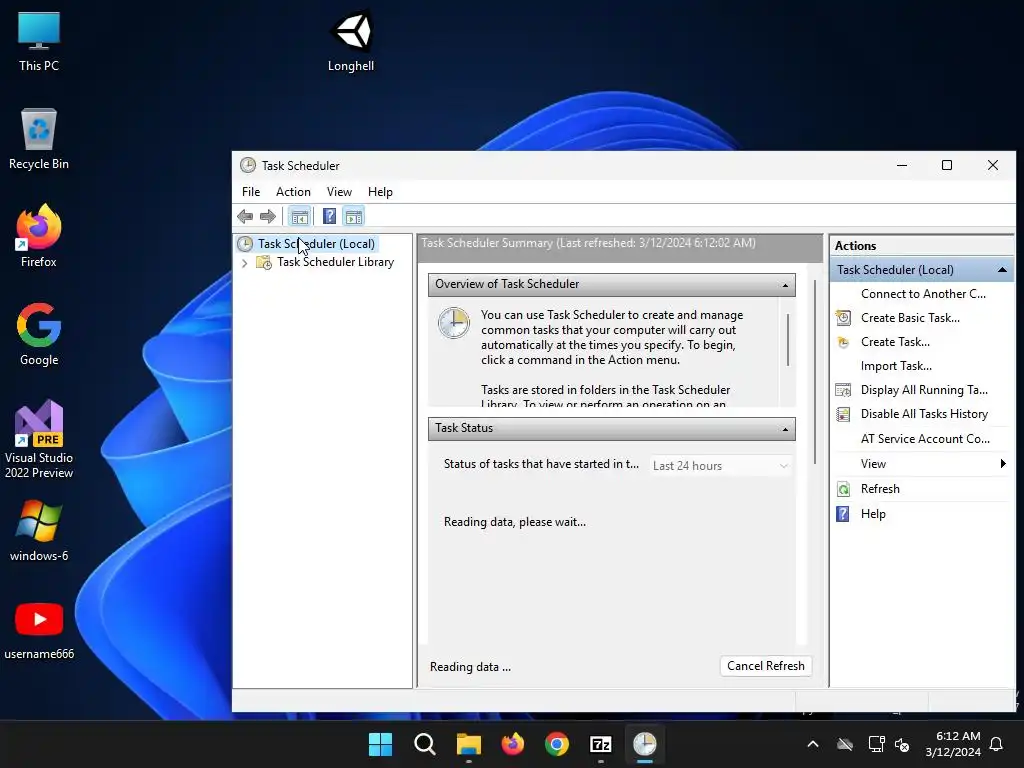Open the Action menu
The image size is (1024, 768).
coord(293,191)
